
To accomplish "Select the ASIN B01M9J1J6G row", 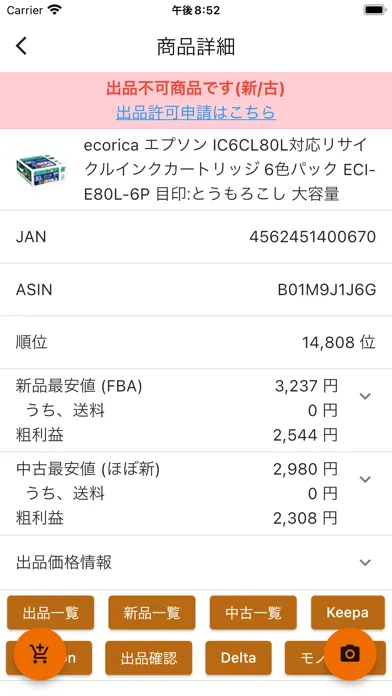I will (196, 289).
